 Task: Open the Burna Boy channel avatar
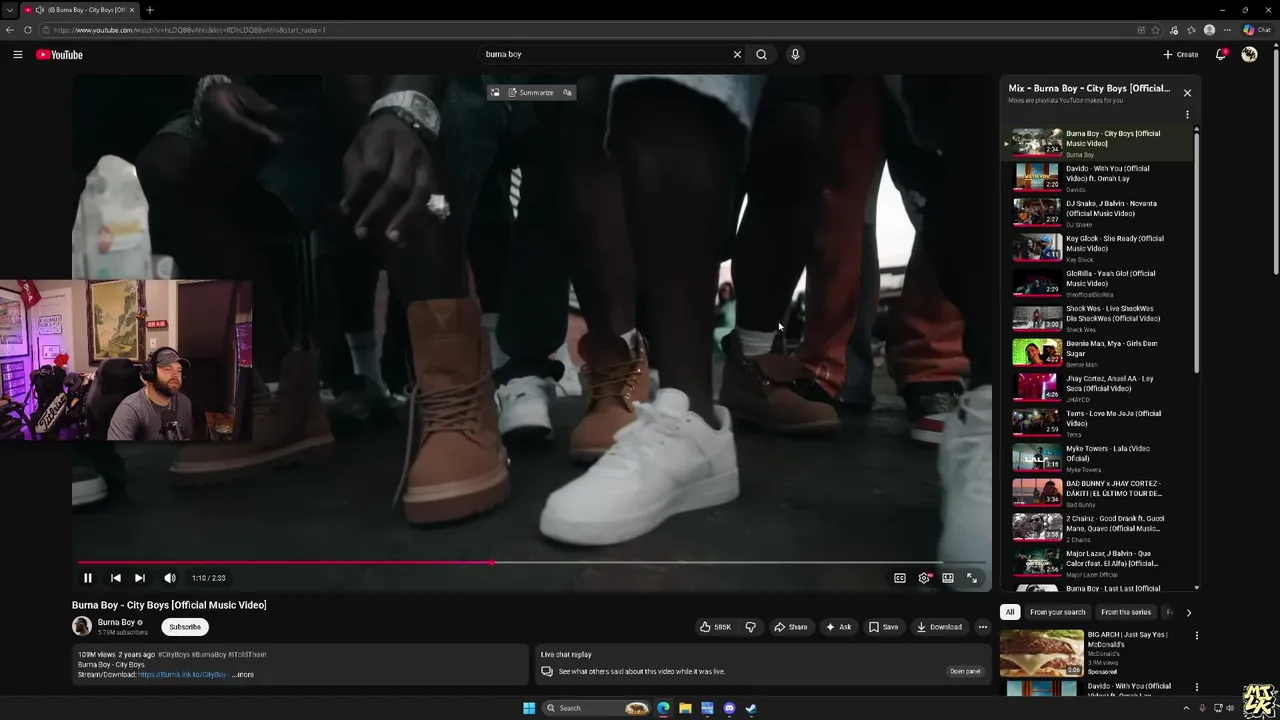tap(82, 627)
